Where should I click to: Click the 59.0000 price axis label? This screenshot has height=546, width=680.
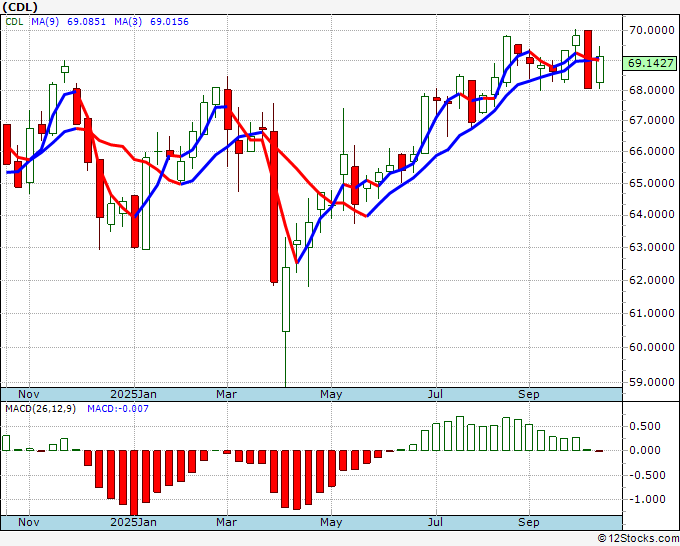pos(651,383)
